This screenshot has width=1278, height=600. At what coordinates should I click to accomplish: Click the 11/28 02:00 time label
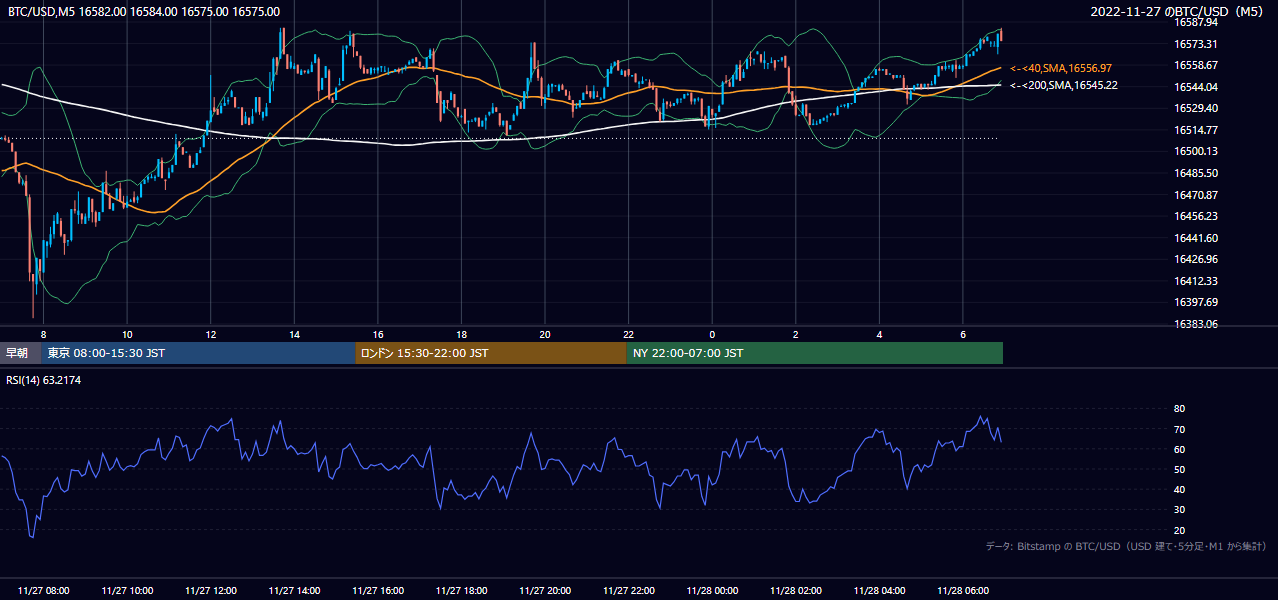tap(795, 591)
